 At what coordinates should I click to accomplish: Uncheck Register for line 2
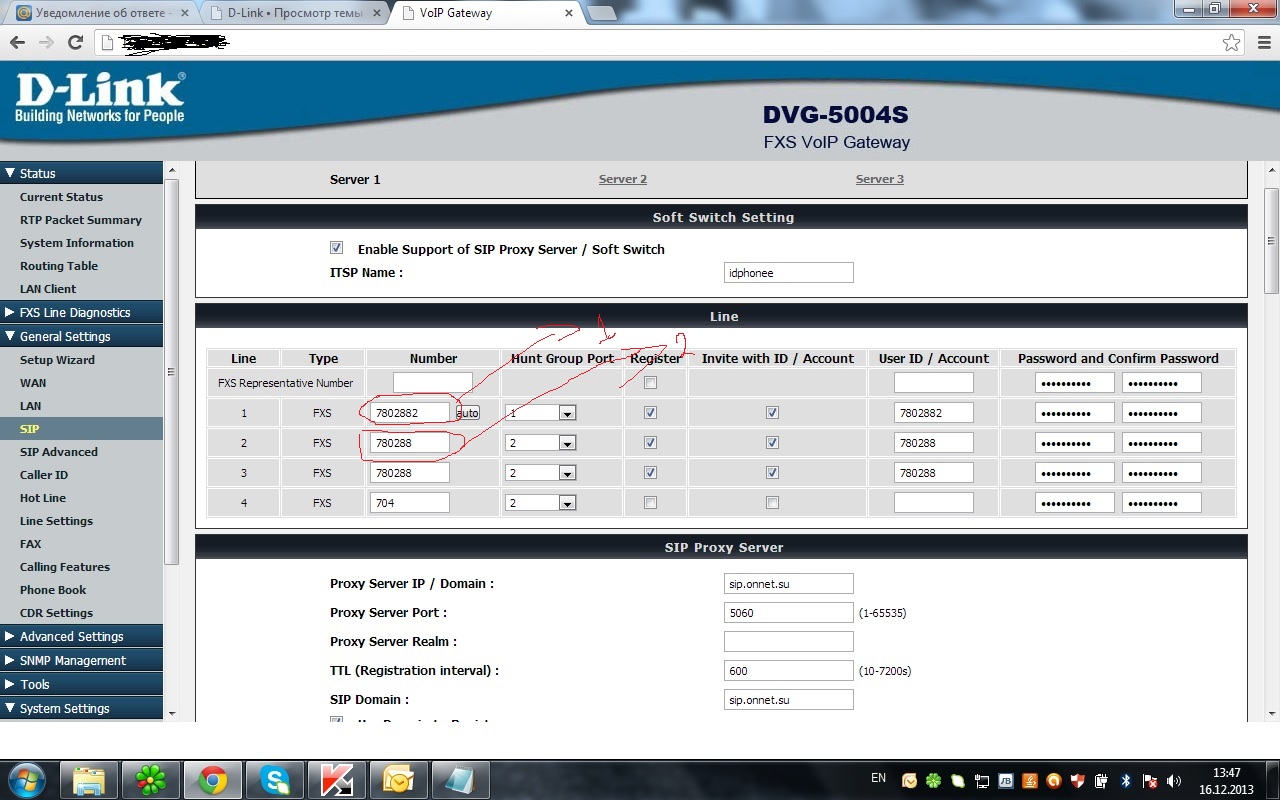point(650,442)
